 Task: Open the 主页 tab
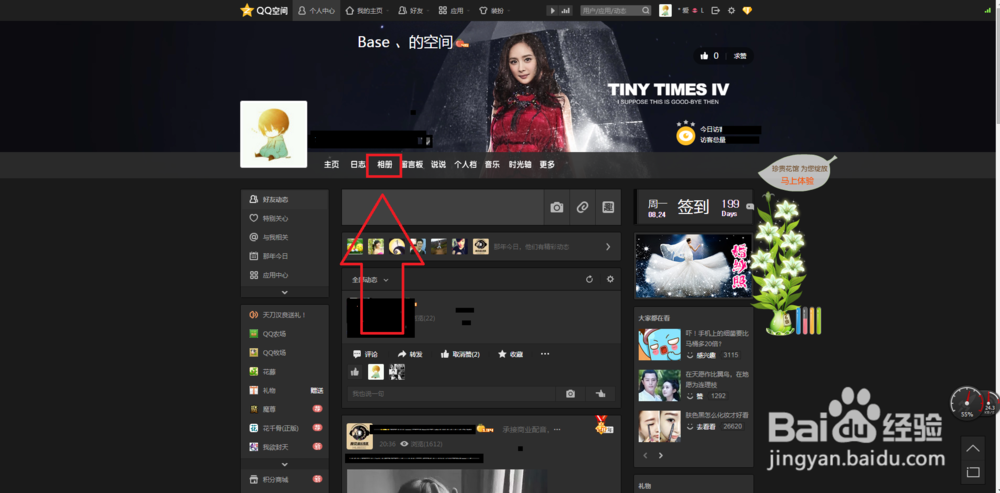point(332,165)
